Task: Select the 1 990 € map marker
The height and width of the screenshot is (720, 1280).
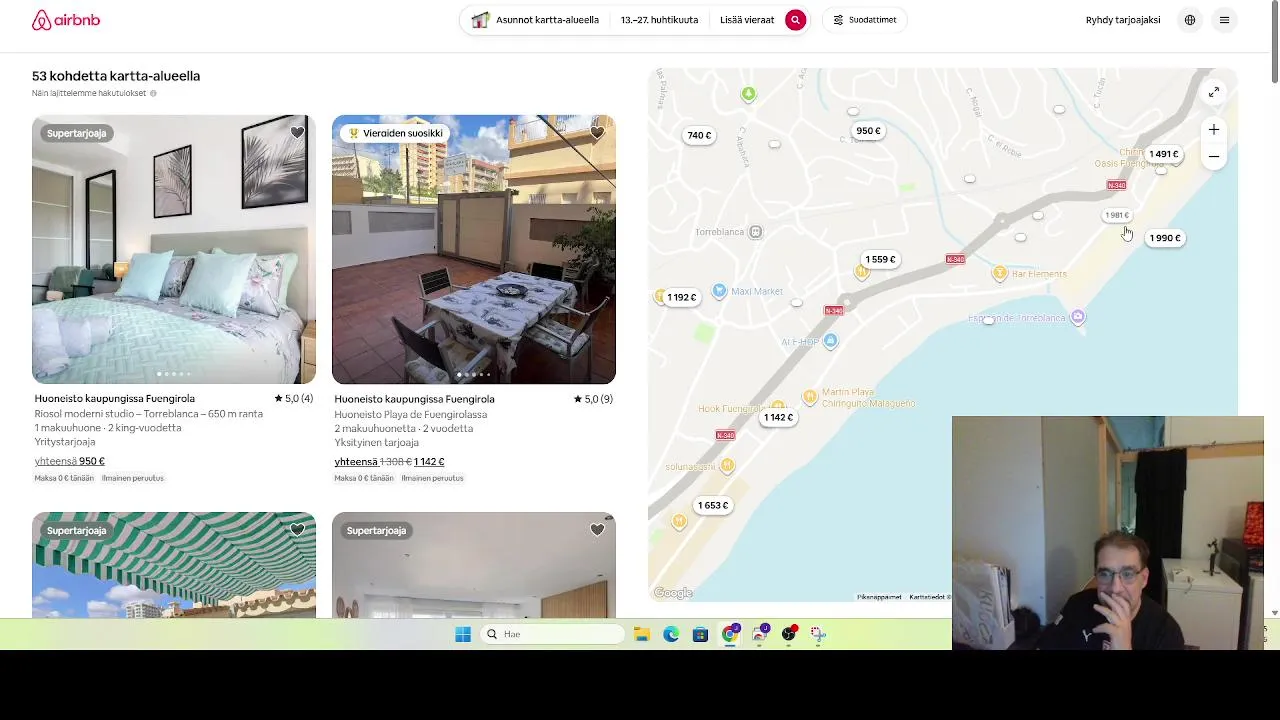Action: (x=1165, y=238)
